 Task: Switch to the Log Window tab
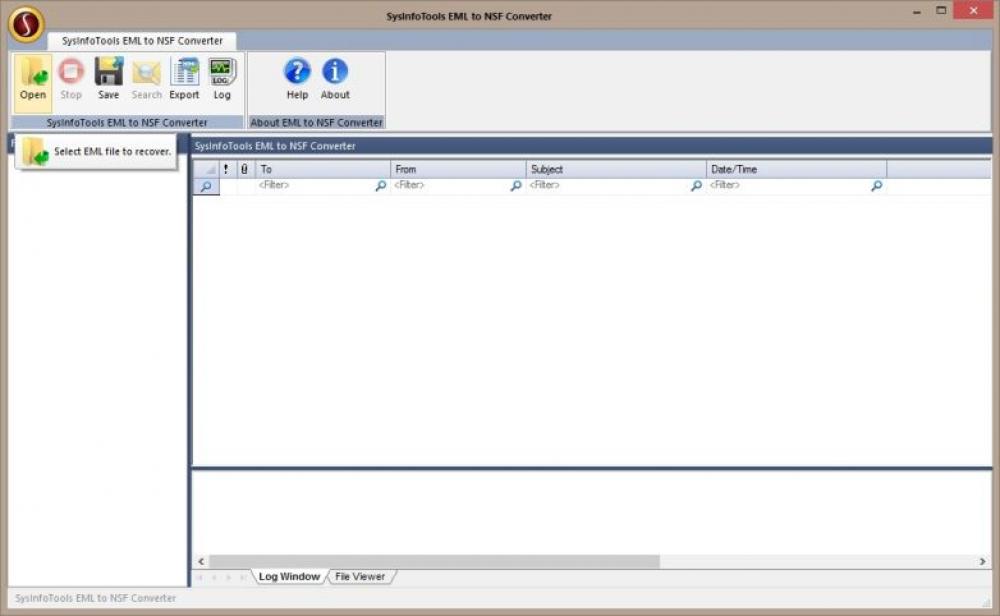(x=289, y=576)
